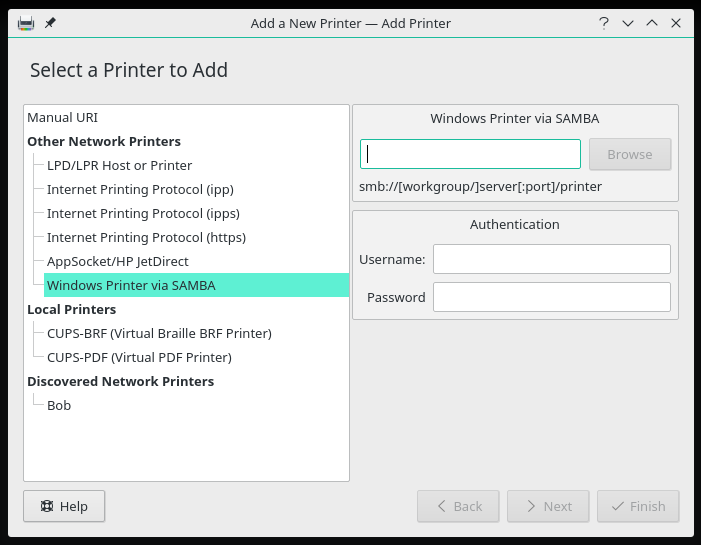This screenshot has height=545, width=701.
Task: Click the Finish button
Action: tap(638, 506)
